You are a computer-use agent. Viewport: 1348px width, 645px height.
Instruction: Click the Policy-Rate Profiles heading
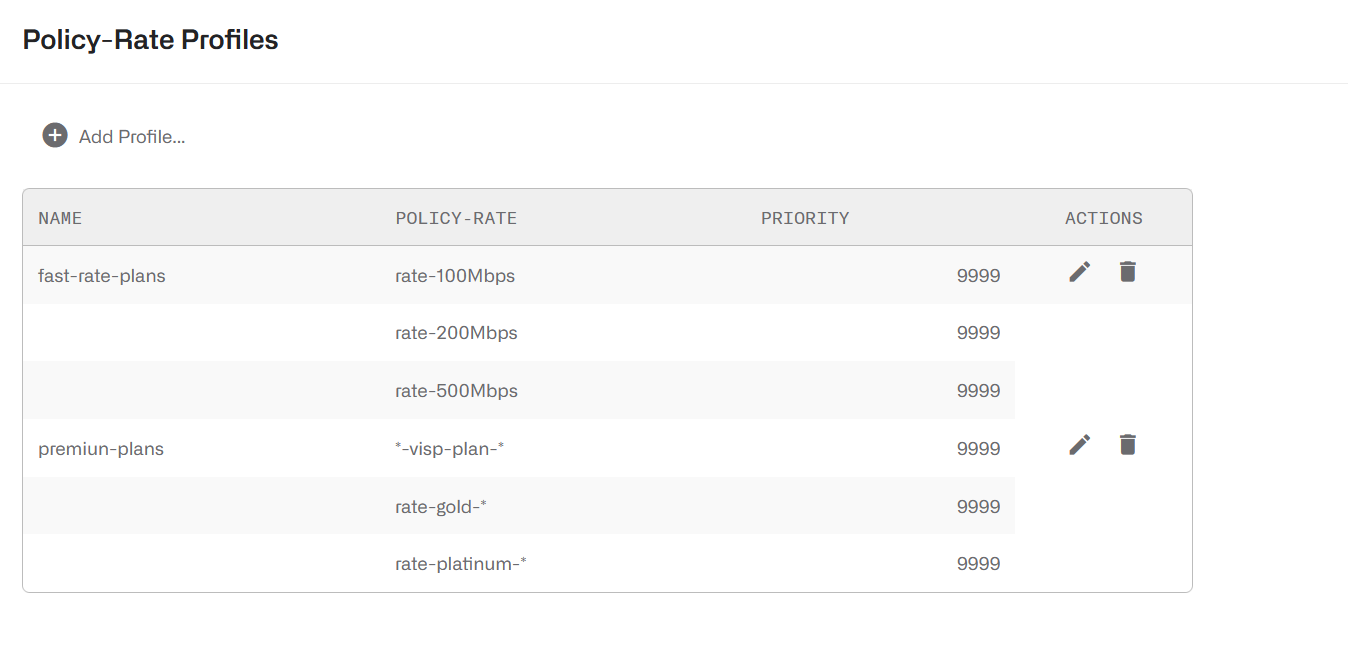[150, 40]
